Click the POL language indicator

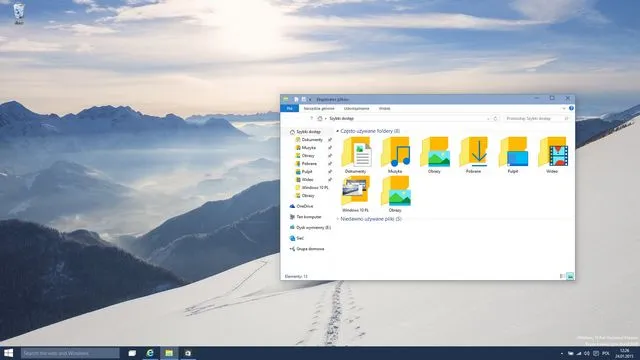[x=606, y=353]
